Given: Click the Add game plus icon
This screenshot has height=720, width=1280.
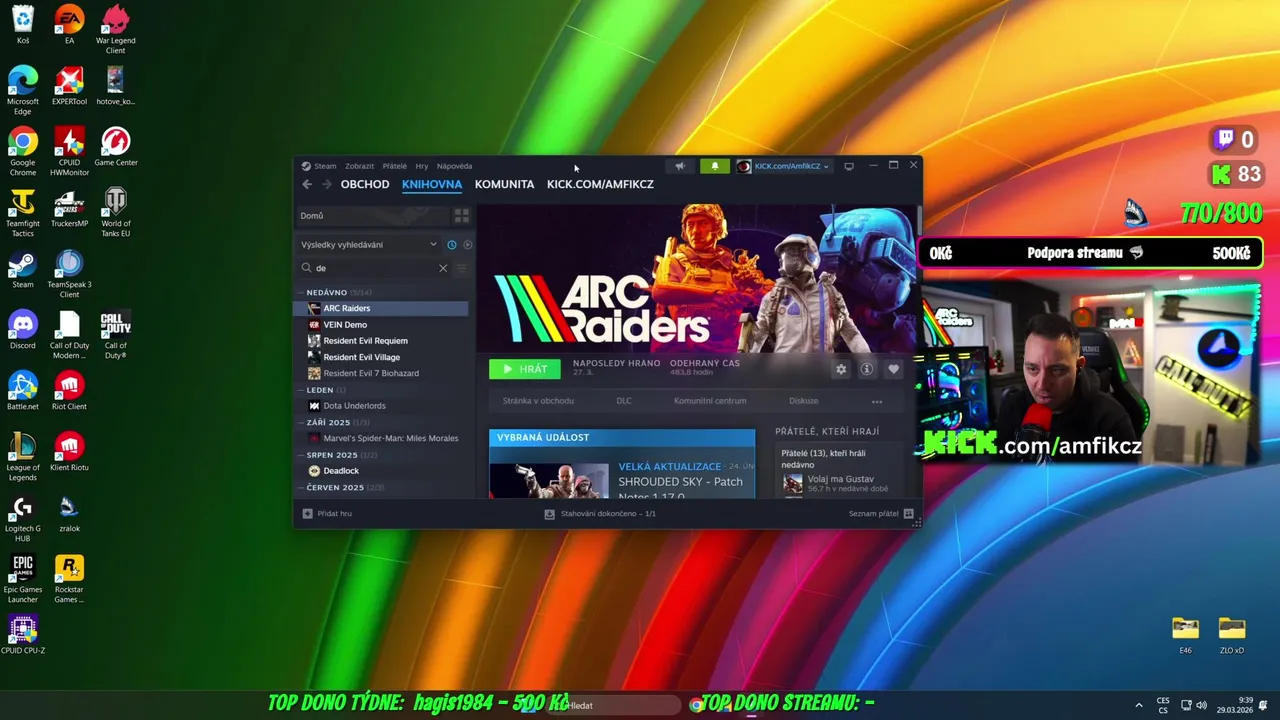Looking at the screenshot, I should (x=308, y=513).
